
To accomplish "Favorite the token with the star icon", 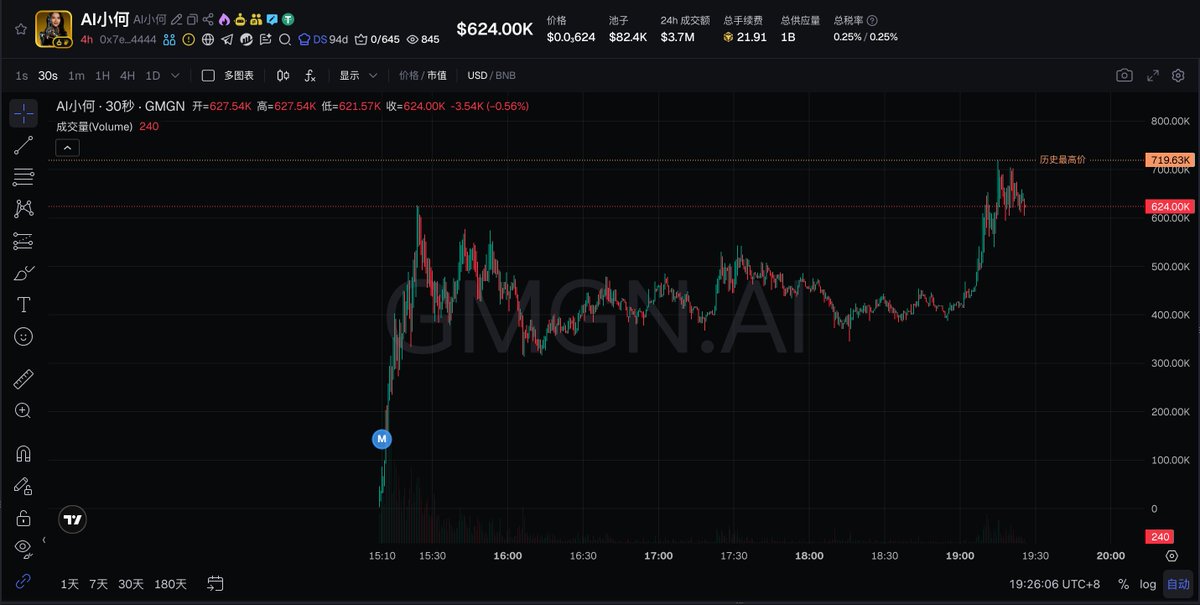I will pos(20,29).
